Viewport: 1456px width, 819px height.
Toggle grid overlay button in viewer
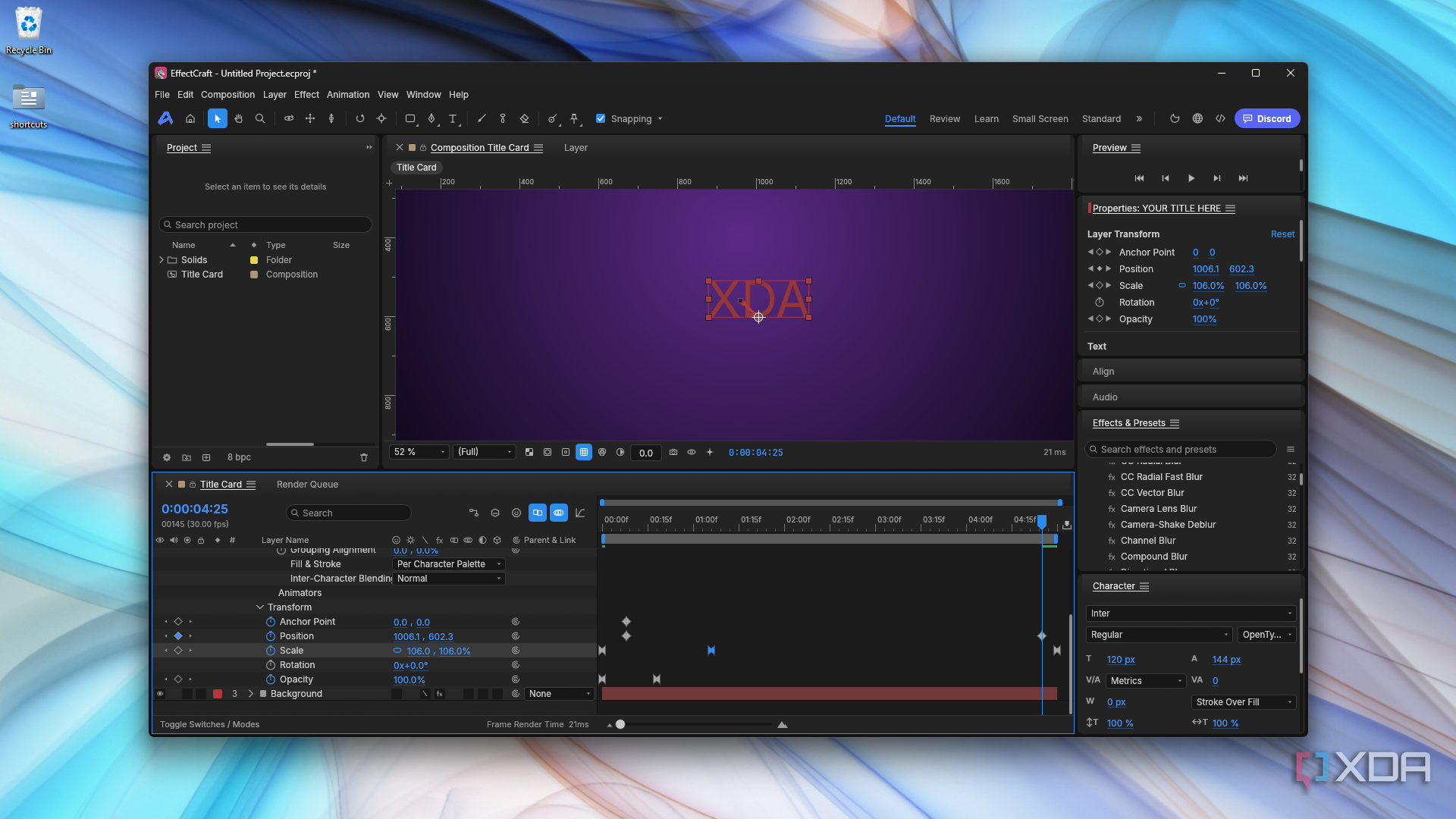click(x=584, y=452)
